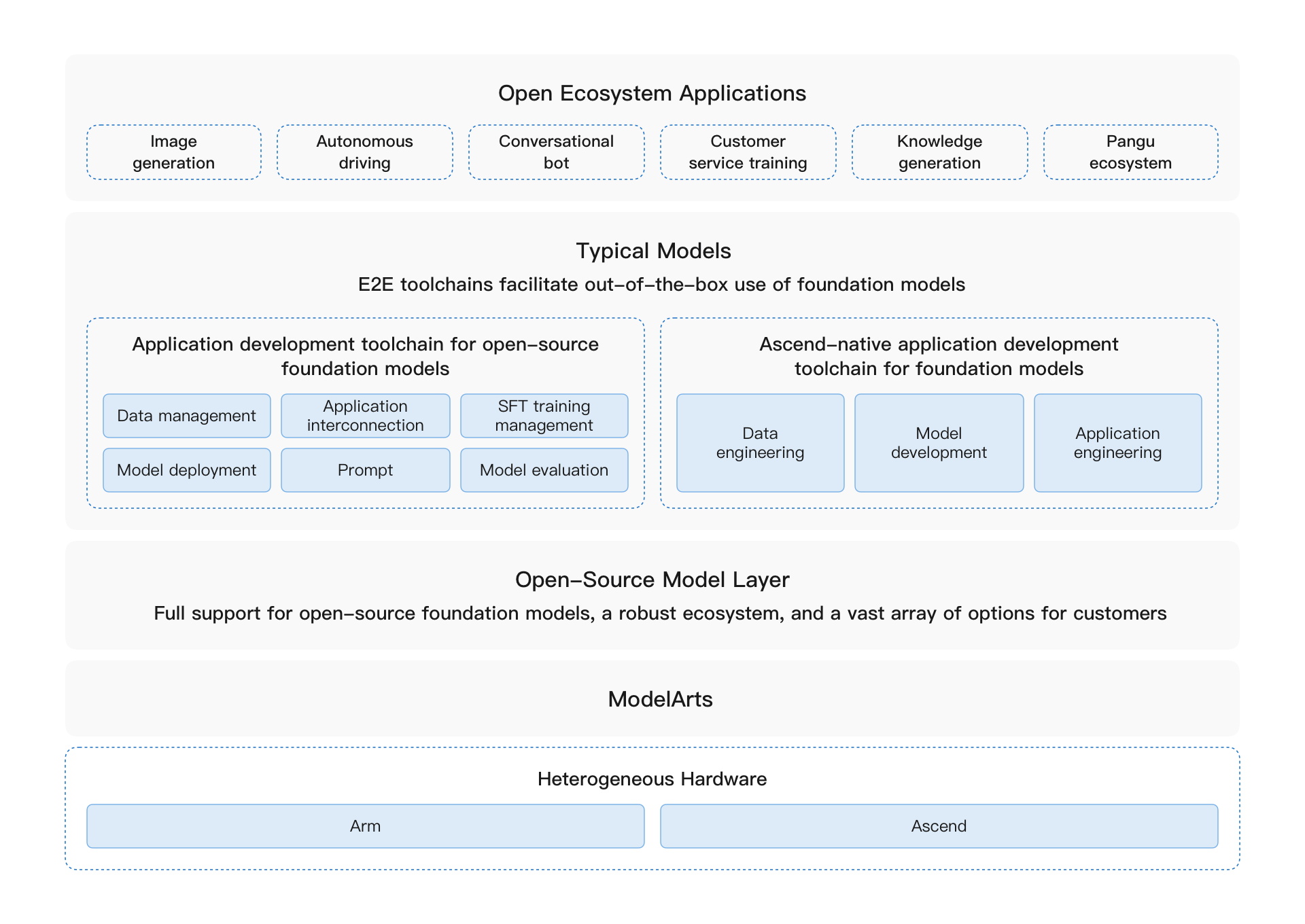Open the Autonomous driving application
This screenshot has width=1305, height=924.
(x=364, y=152)
